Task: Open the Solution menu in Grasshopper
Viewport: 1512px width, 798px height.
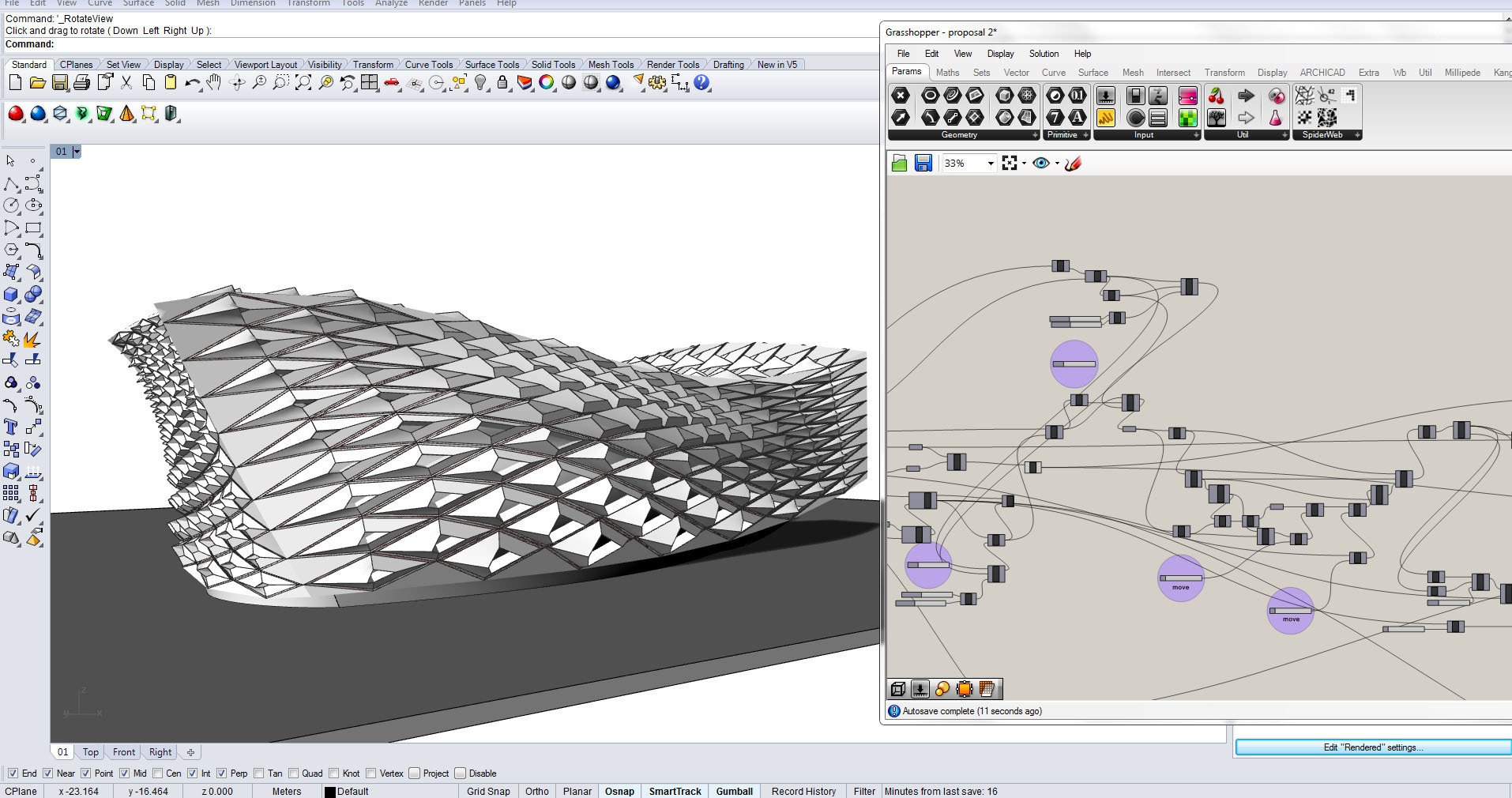Action: 1043,54
